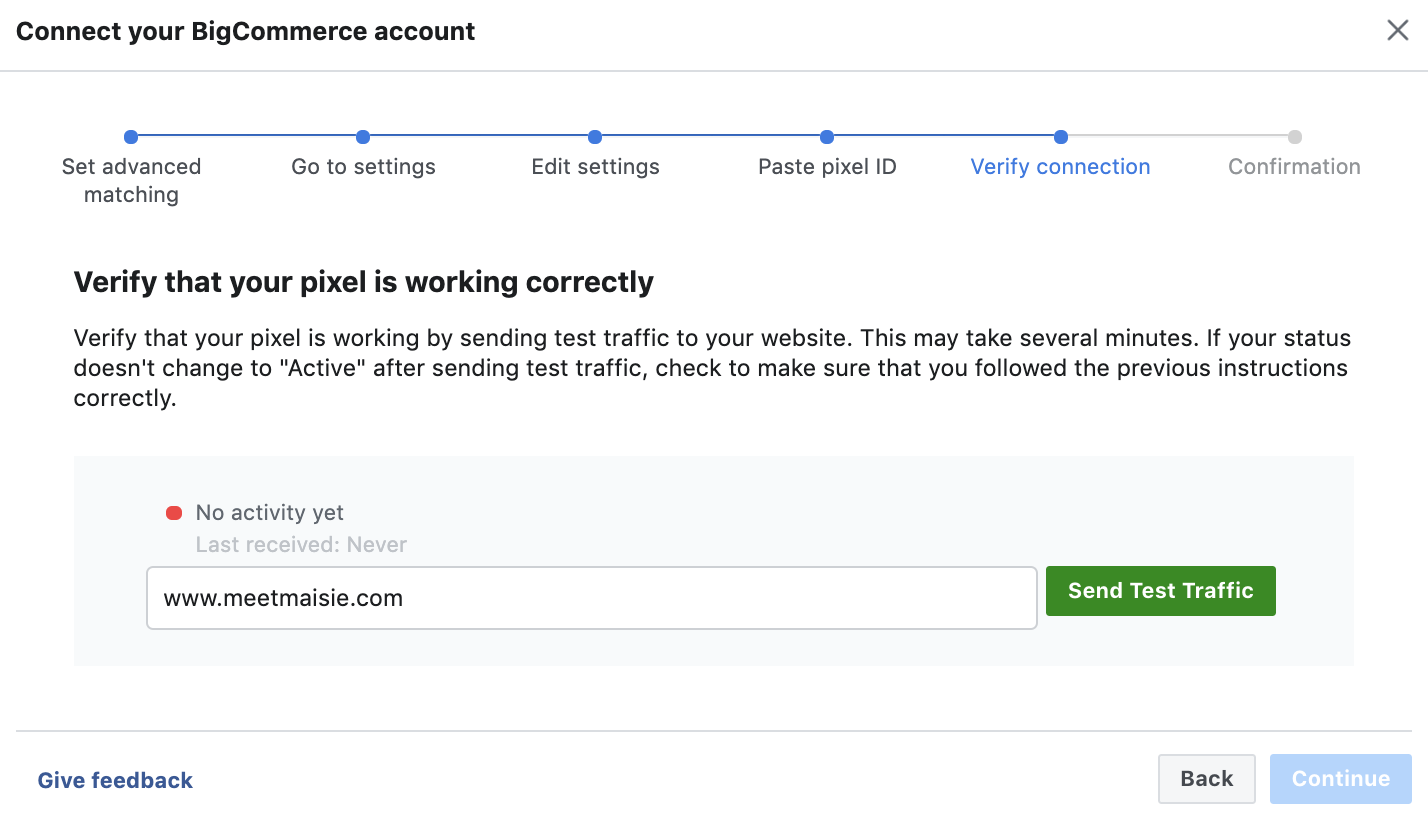Go to the Go to settings label

(x=363, y=167)
